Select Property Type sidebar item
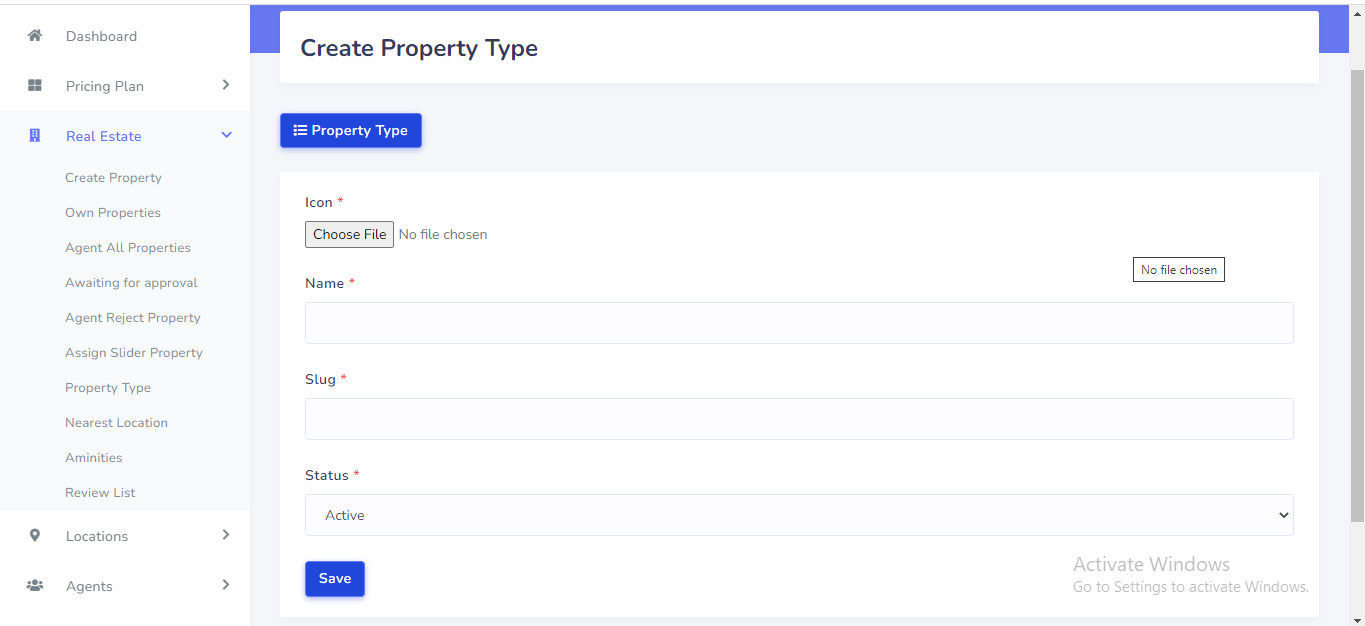 (x=108, y=388)
